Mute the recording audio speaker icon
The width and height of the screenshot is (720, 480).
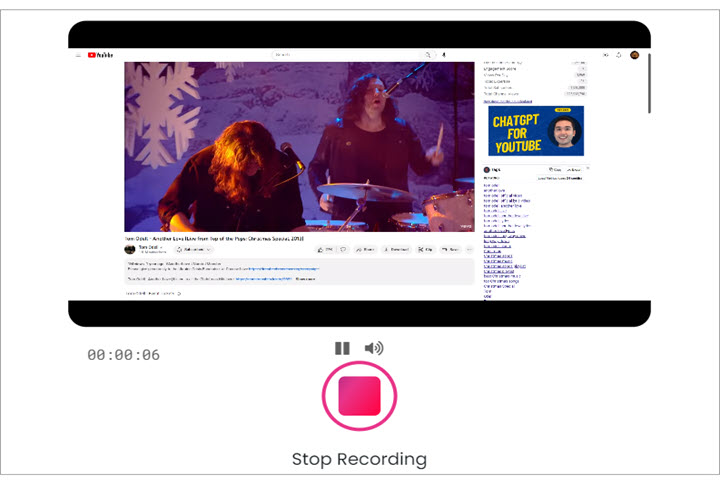click(374, 348)
